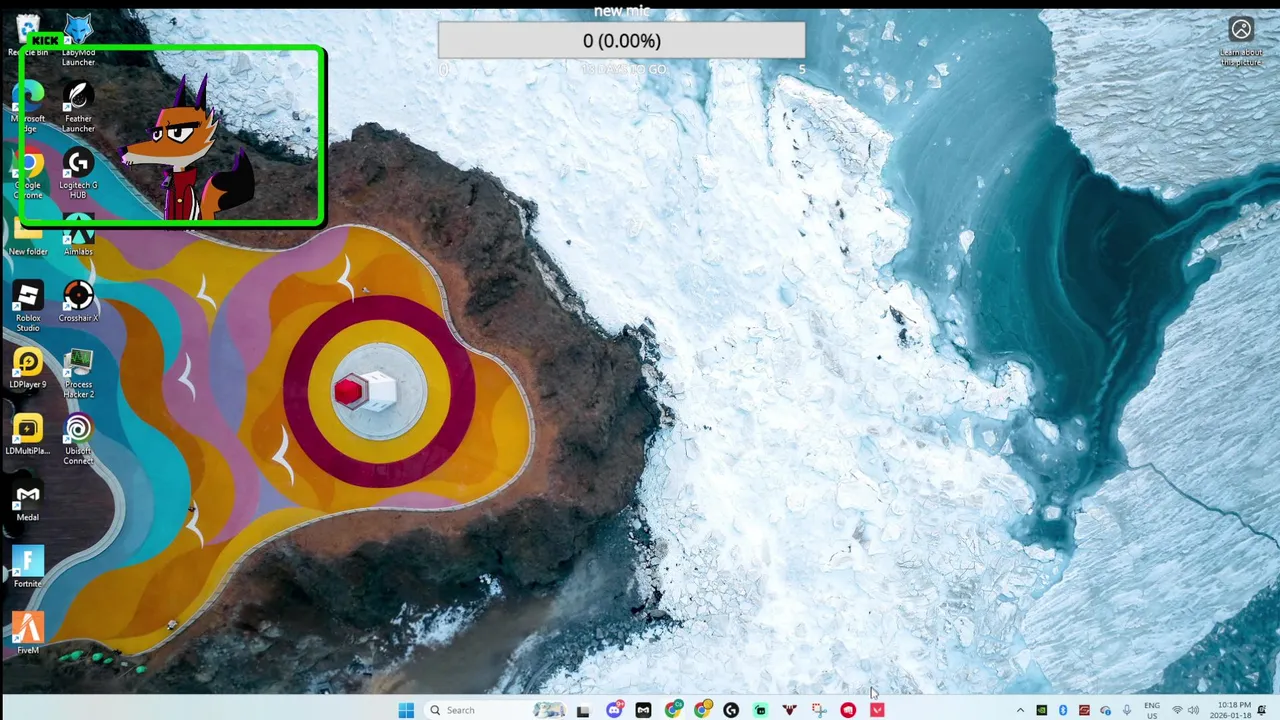Select the Process Hacker 2 desktop shortcut

78,373
